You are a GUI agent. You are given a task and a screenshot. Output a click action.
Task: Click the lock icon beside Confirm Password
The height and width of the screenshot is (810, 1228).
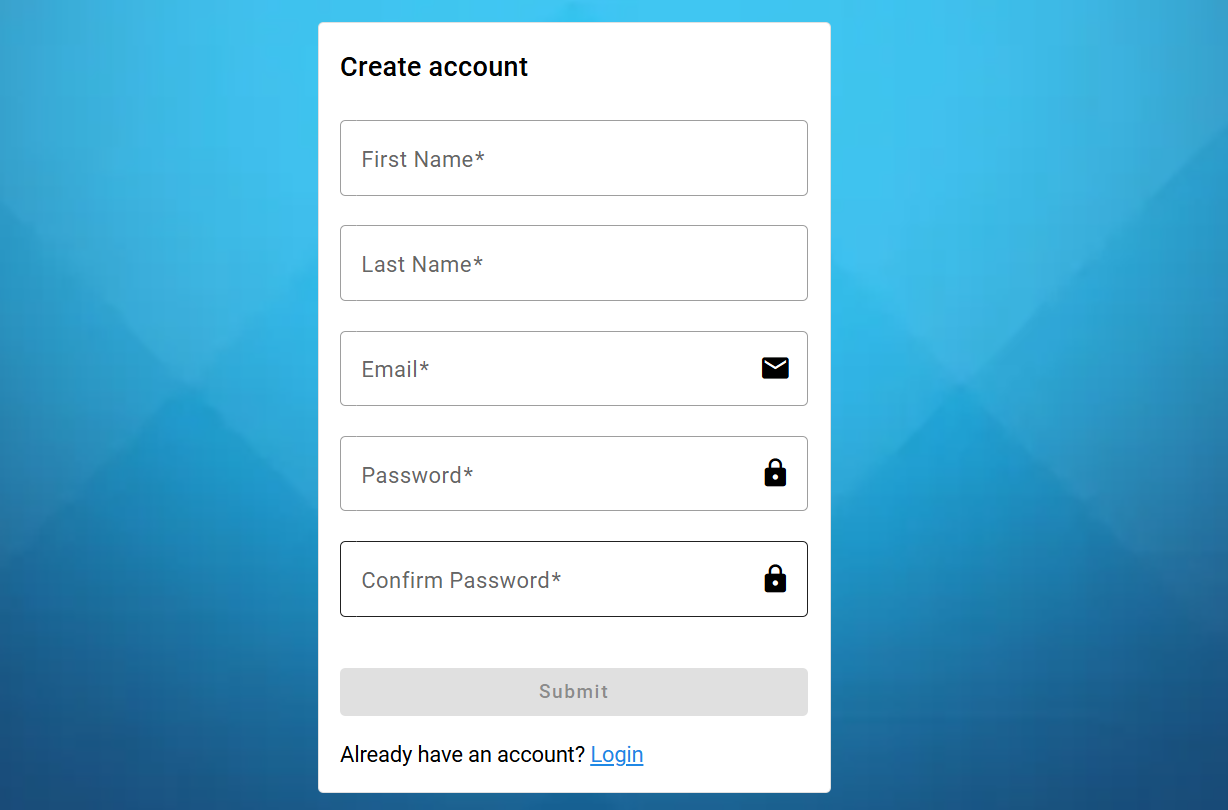click(x=775, y=579)
